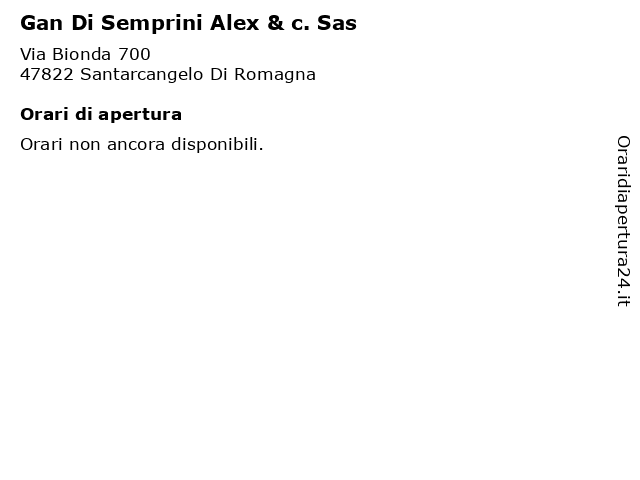Click the word Bionda in the address

point(82,54)
